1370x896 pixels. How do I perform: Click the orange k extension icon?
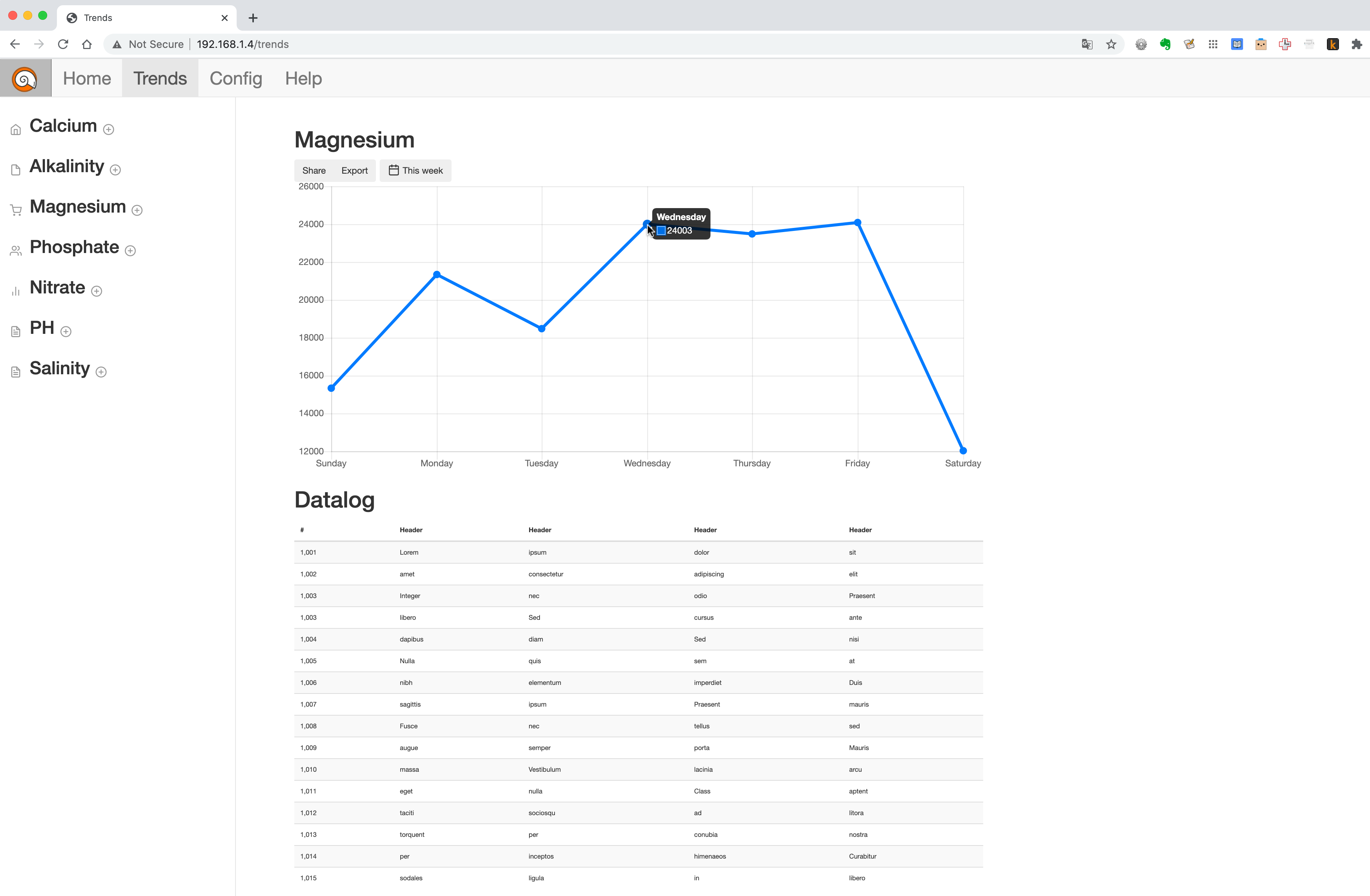pyautogui.click(x=1333, y=44)
